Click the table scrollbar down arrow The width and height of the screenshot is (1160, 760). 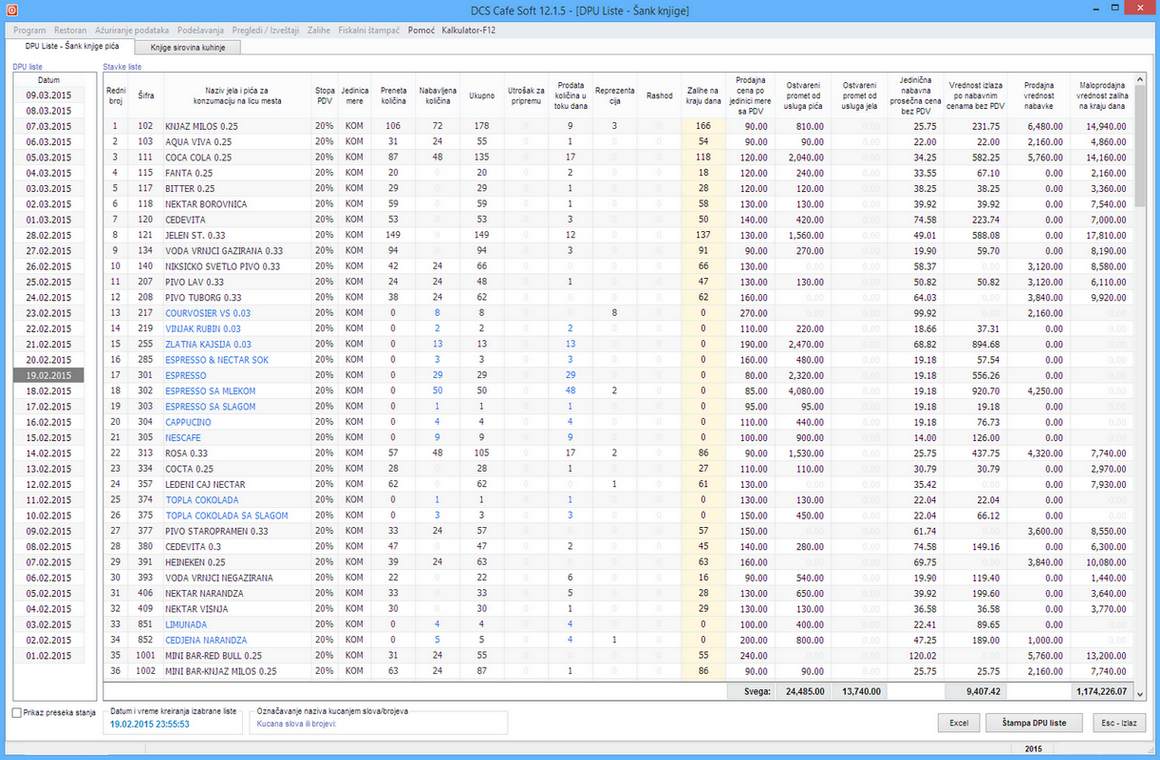(1141, 693)
